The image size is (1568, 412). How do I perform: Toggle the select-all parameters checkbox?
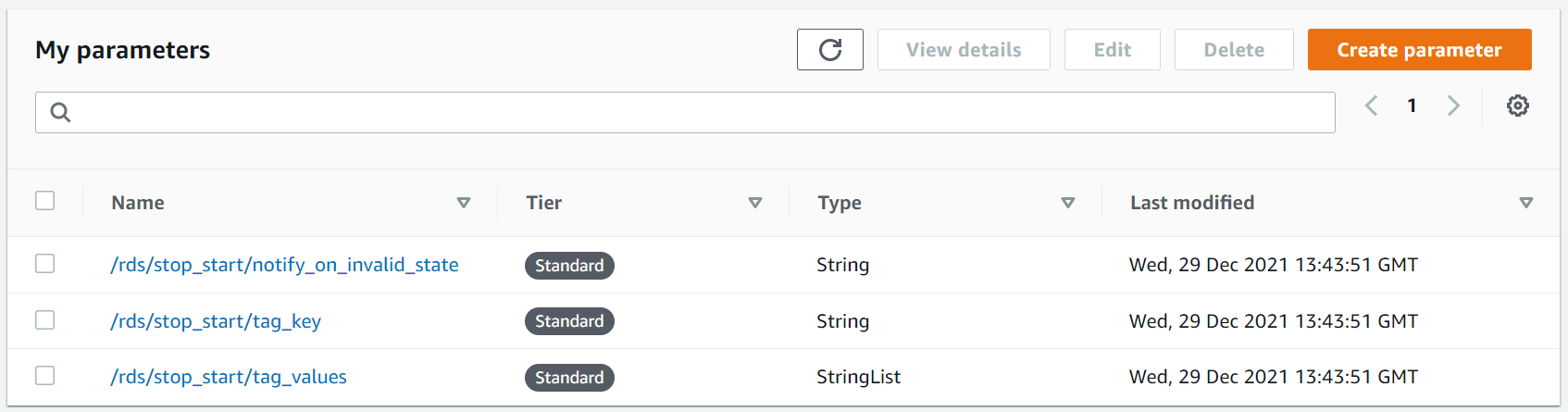[45, 201]
